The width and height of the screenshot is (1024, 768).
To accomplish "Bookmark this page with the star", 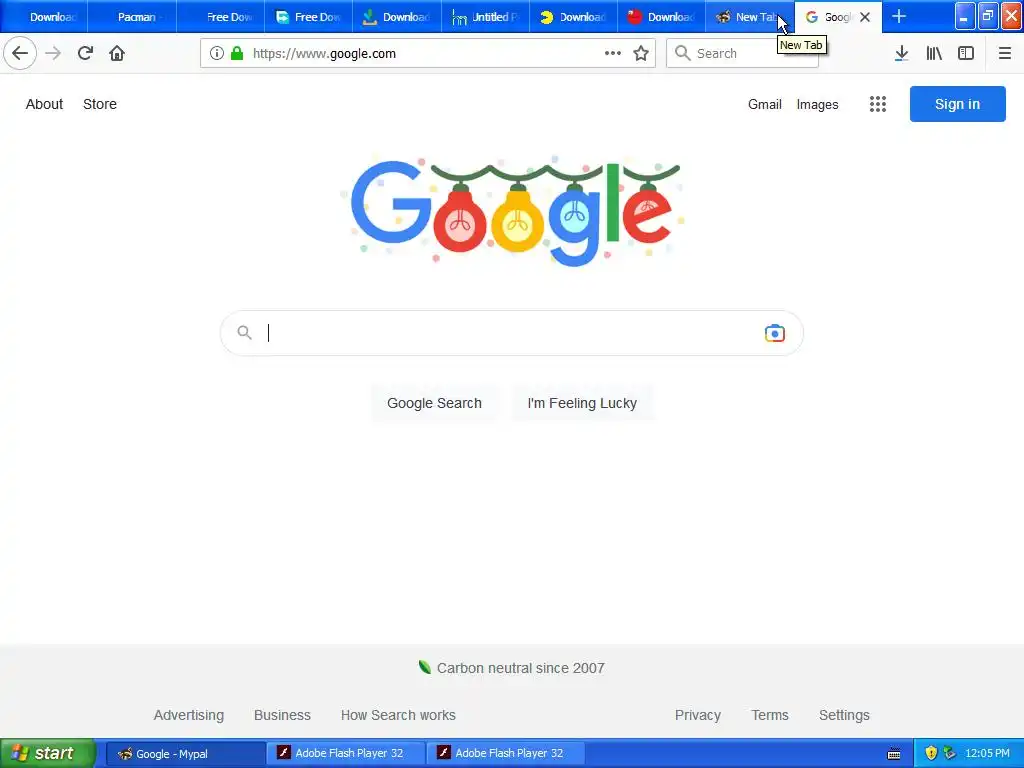I will (x=641, y=54).
